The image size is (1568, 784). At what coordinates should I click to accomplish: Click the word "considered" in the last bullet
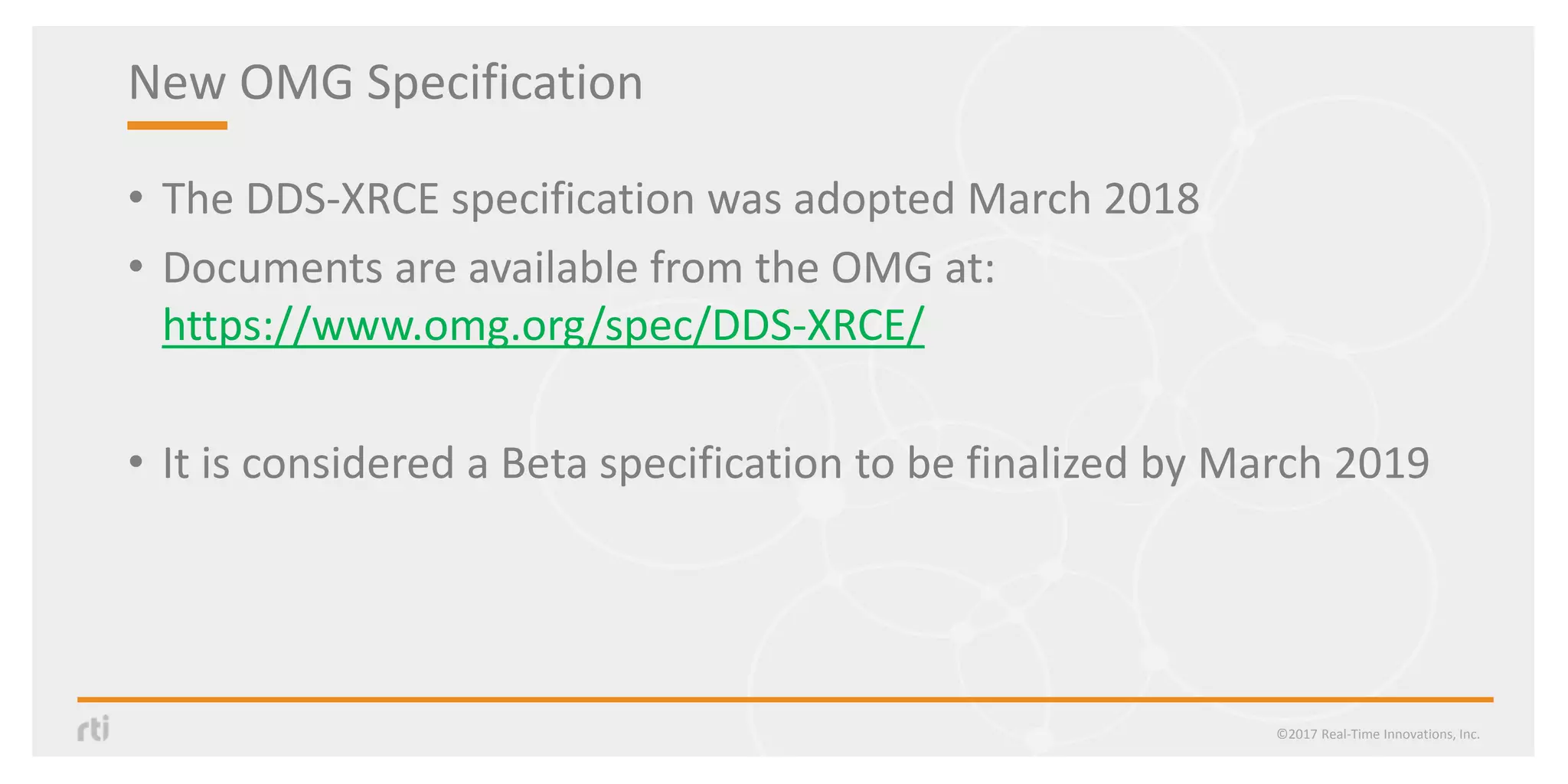coord(348,463)
